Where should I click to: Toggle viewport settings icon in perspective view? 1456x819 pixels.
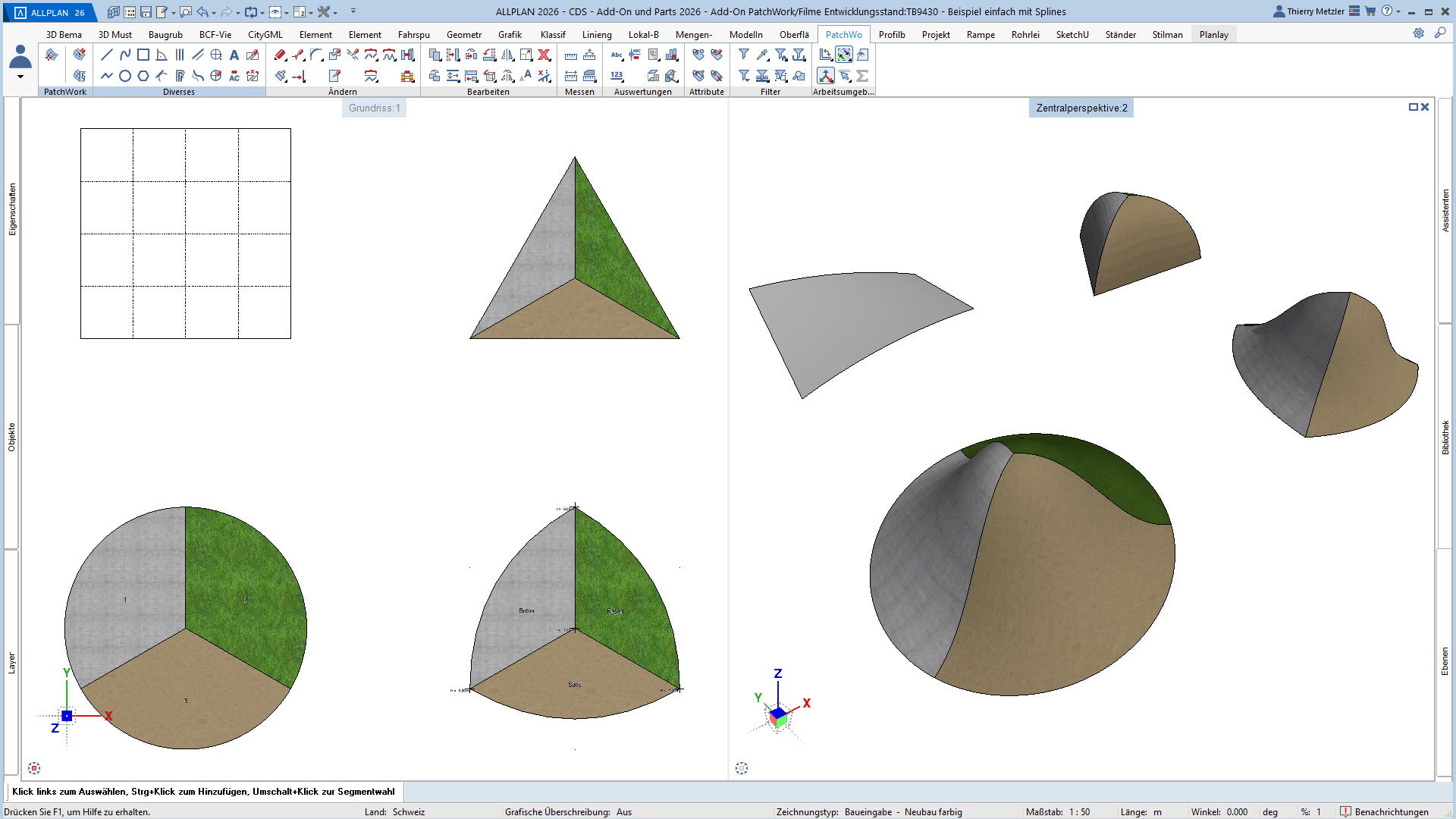click(x=742, y=768)
